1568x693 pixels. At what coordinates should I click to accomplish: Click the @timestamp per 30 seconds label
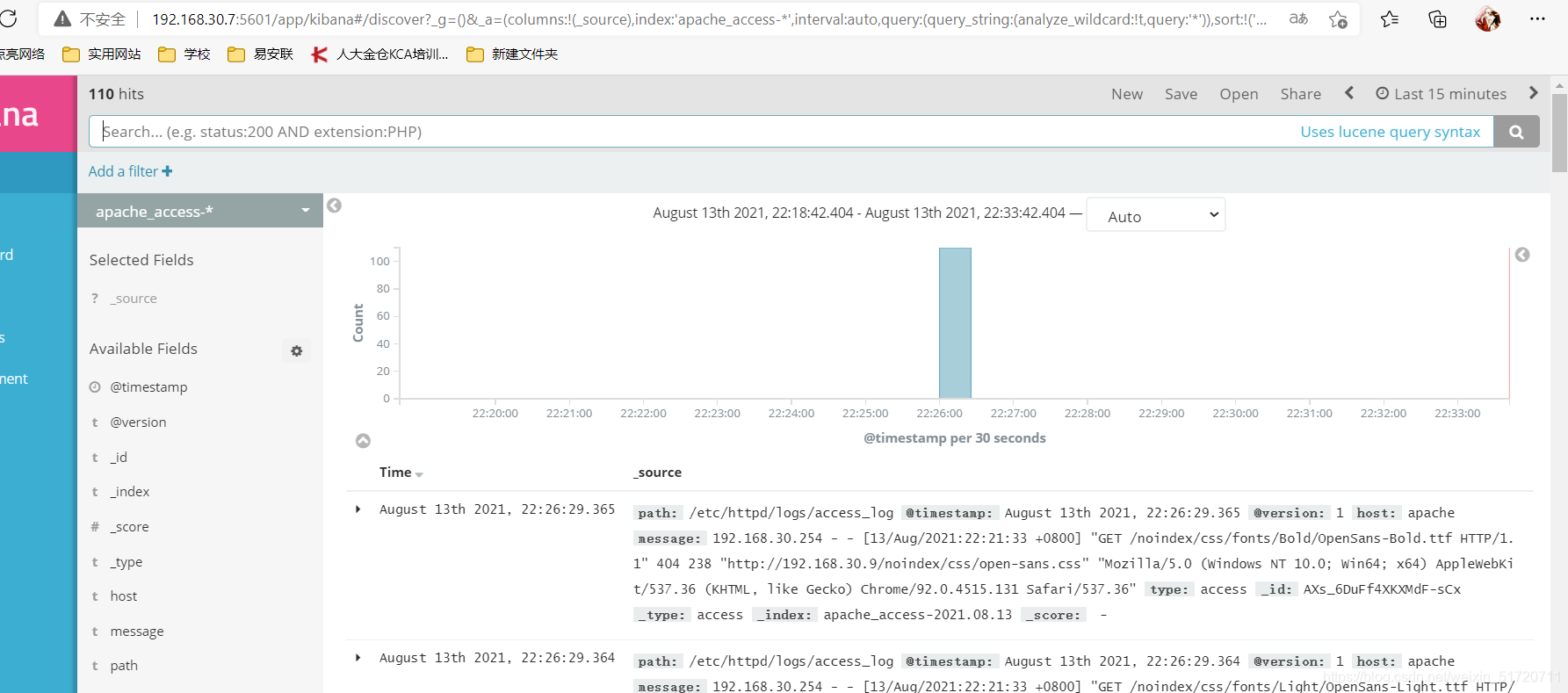pos(955,438)
